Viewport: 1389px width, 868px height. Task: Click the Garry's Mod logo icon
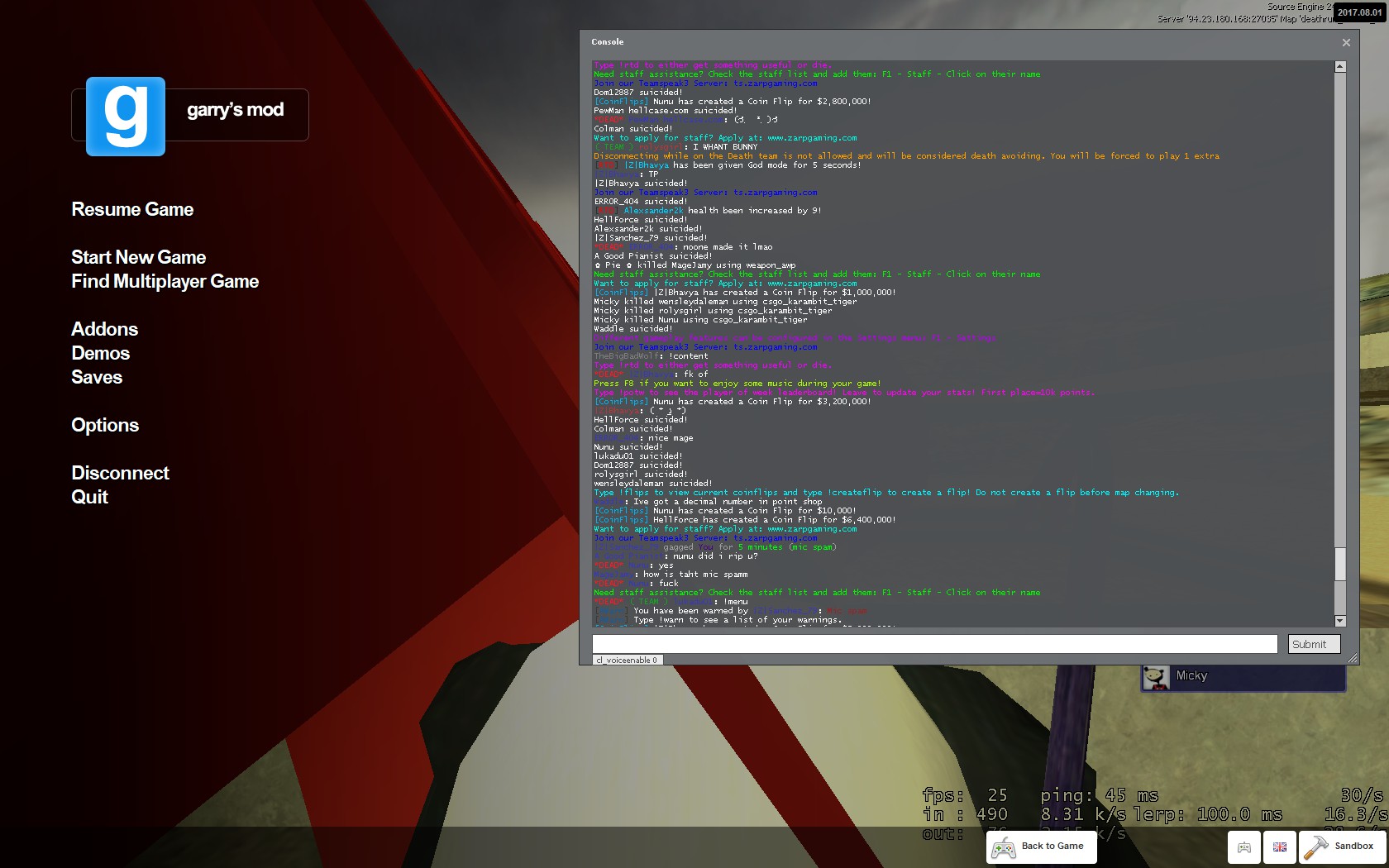(x=126, y=117)
